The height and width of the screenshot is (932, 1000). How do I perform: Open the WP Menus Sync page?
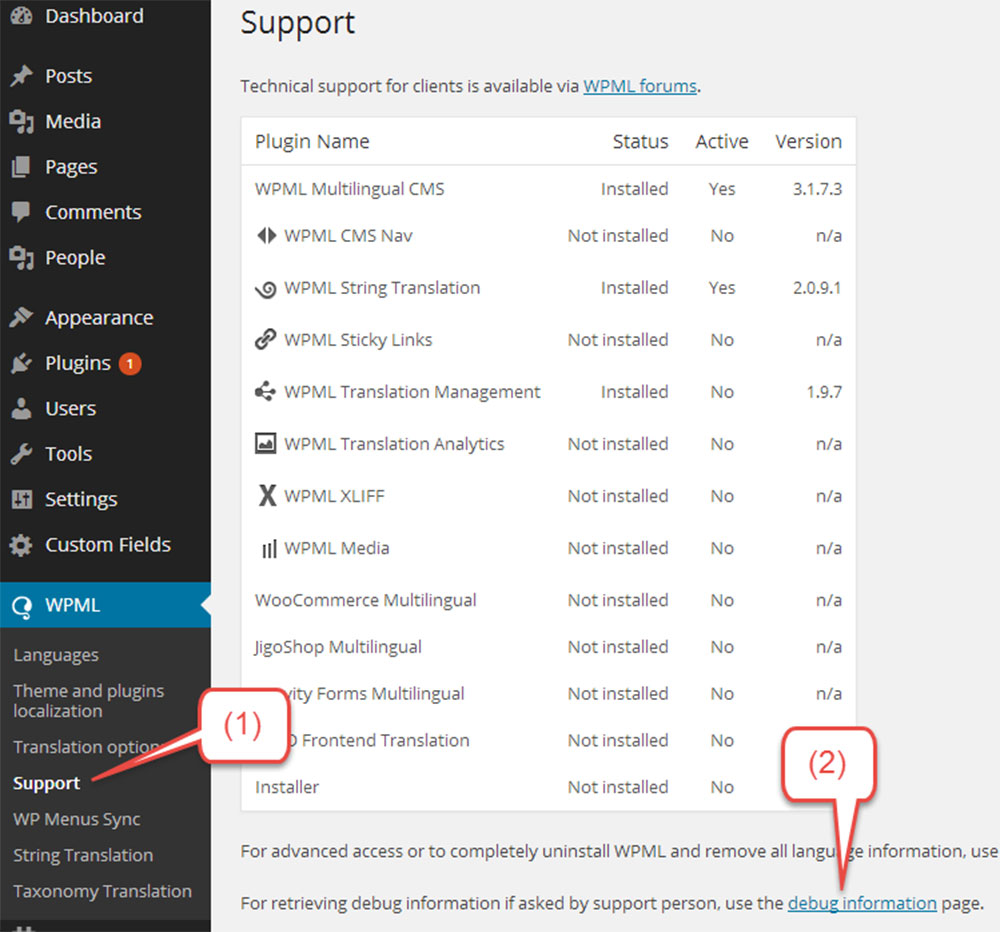77,819
